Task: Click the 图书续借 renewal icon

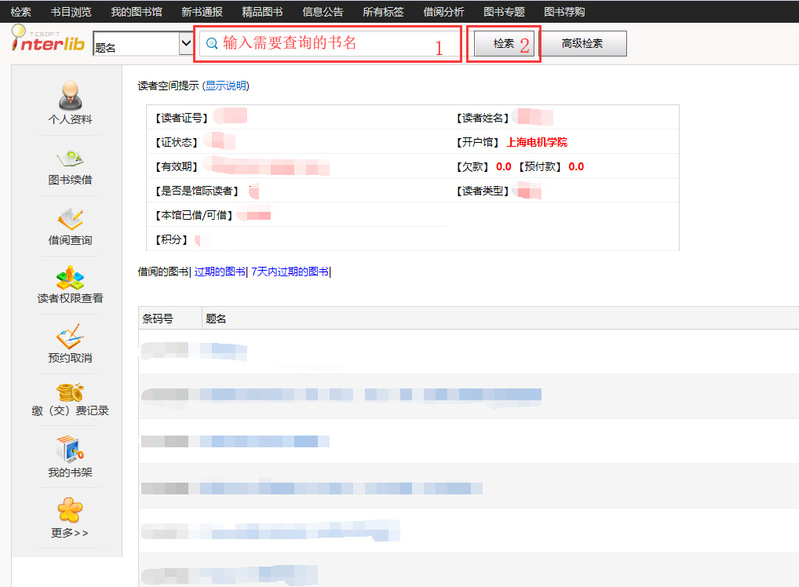Action: (x=69, y=158)
